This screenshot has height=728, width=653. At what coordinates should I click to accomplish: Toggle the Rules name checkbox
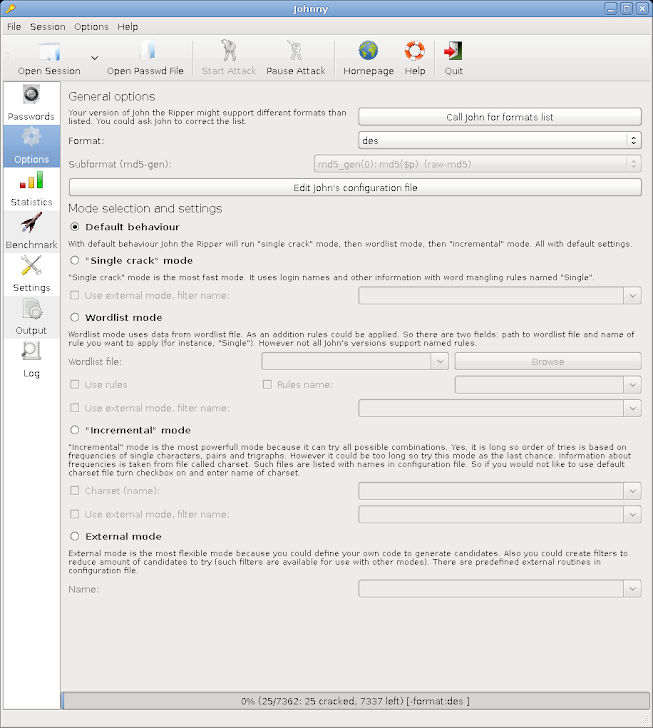[x=267, y=384]
